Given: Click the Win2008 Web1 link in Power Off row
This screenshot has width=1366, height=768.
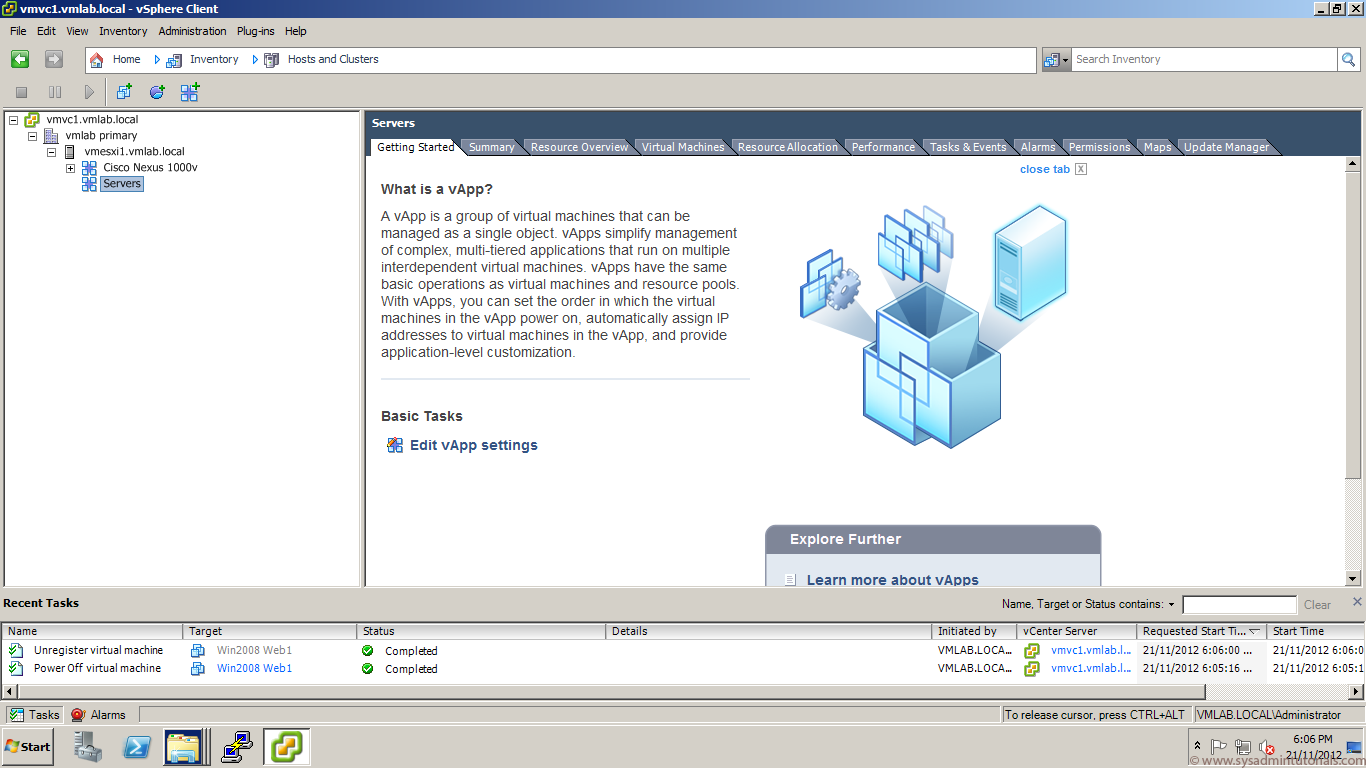Looking at the screenshot, I should pos(254,668).
